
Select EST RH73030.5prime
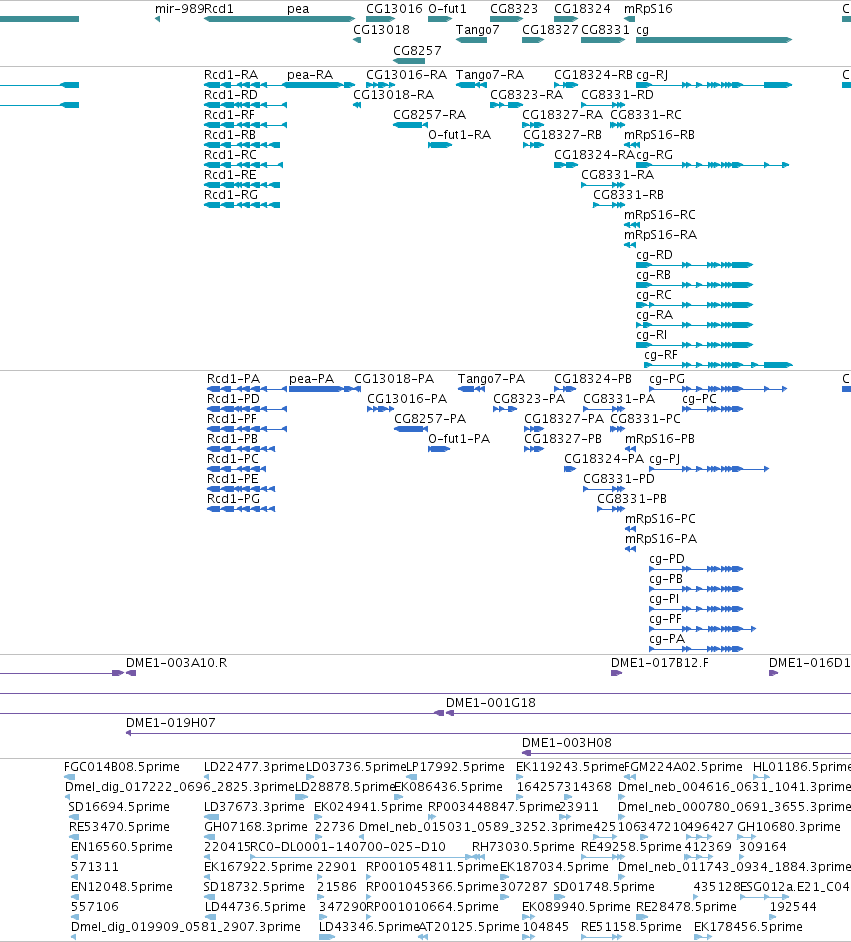pyautogui.click(x=523, y=847)
